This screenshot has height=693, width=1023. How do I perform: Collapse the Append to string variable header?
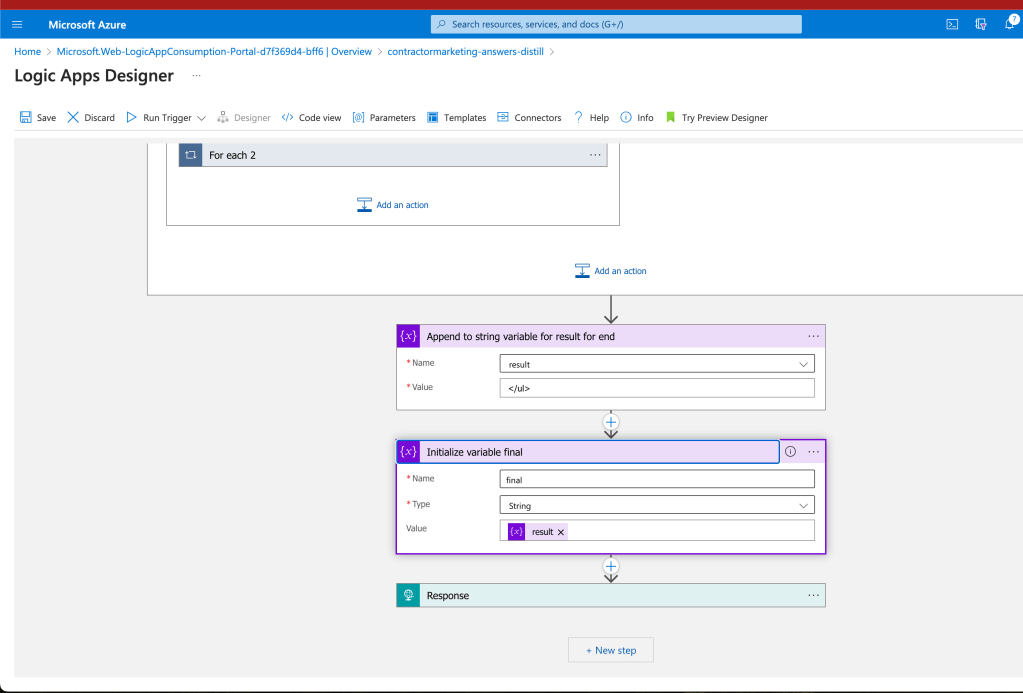611,337
